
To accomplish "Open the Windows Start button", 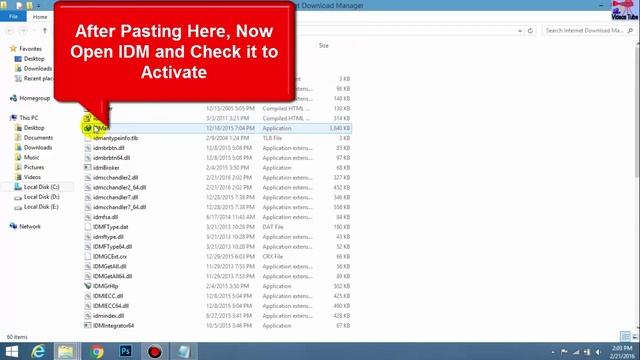I will point(12,351).
